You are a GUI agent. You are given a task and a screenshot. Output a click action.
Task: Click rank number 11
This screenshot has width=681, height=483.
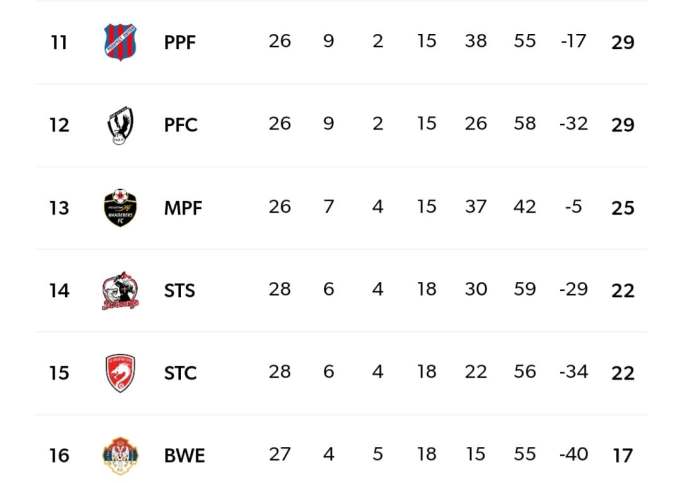59,43
